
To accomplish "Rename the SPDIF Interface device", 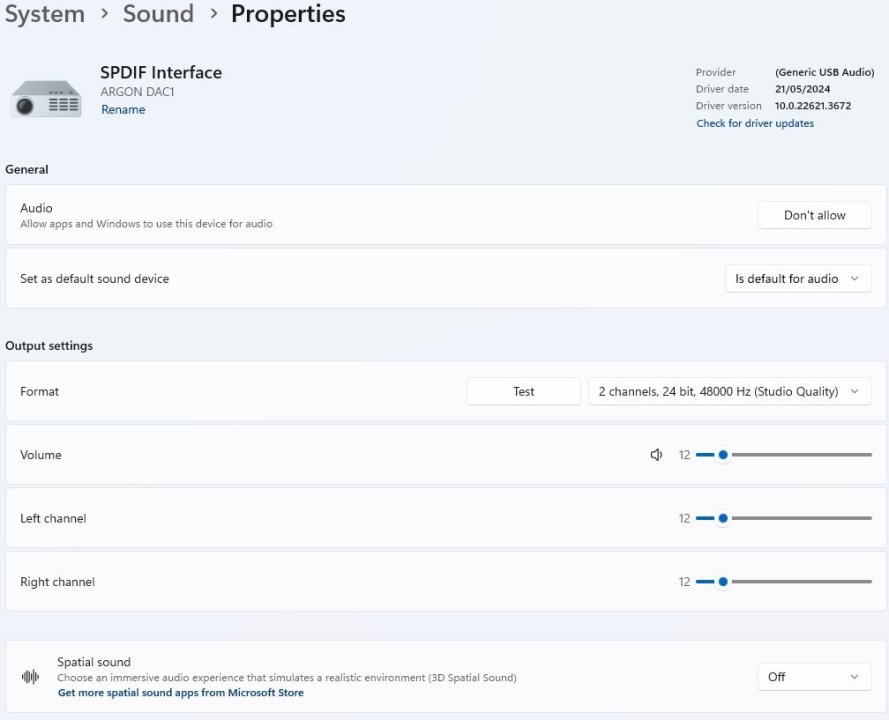I will (123, 110).
